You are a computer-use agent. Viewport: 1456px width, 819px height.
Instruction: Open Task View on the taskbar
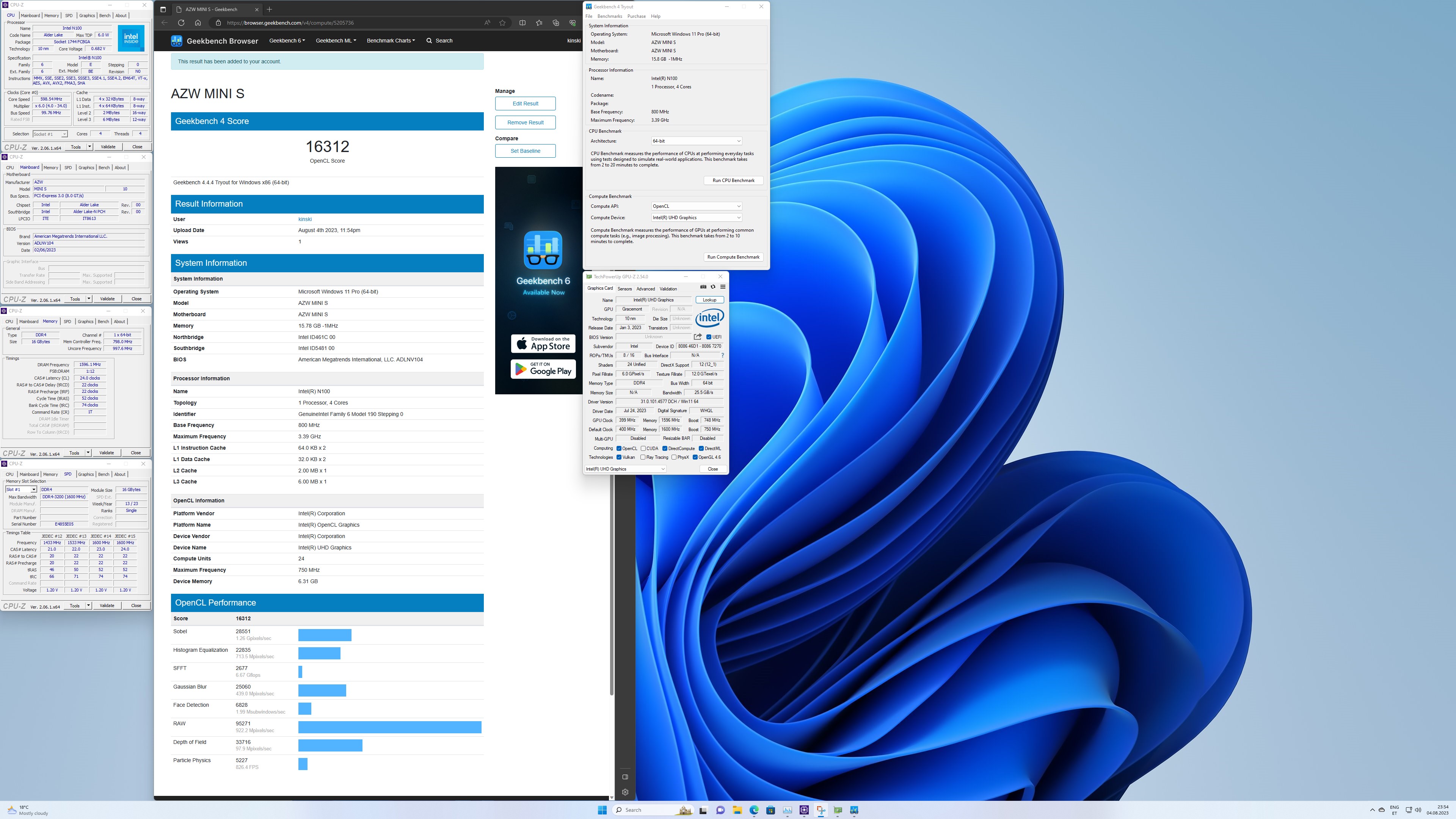[x=703, y=810]
